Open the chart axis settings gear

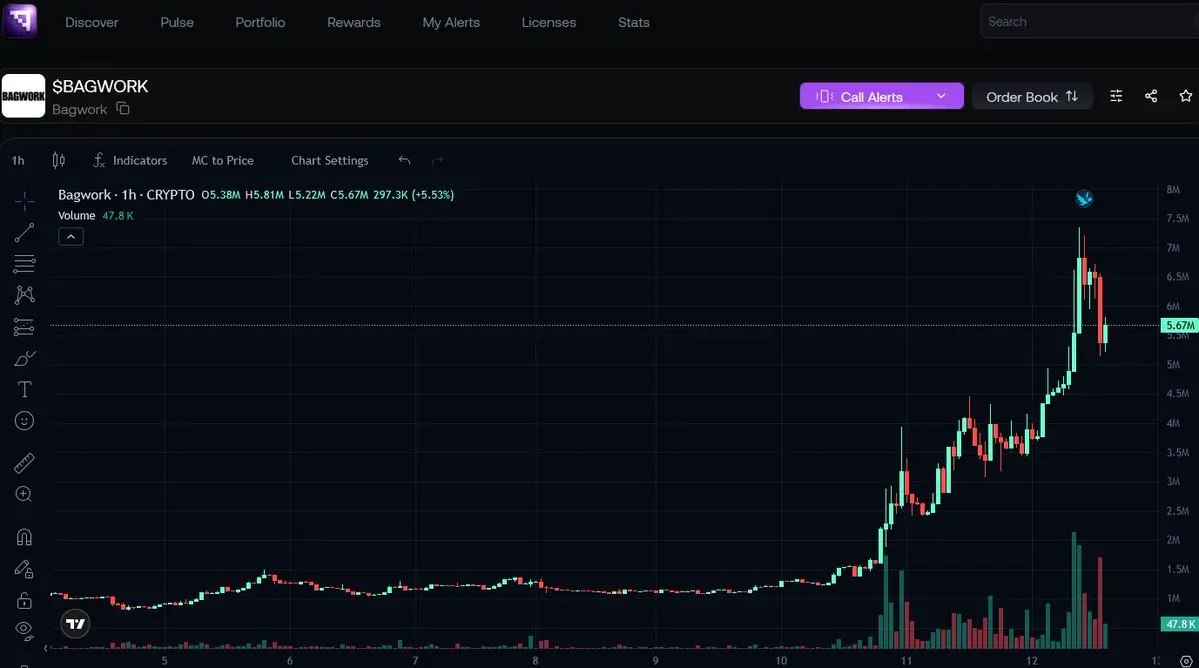(1186, 660)
